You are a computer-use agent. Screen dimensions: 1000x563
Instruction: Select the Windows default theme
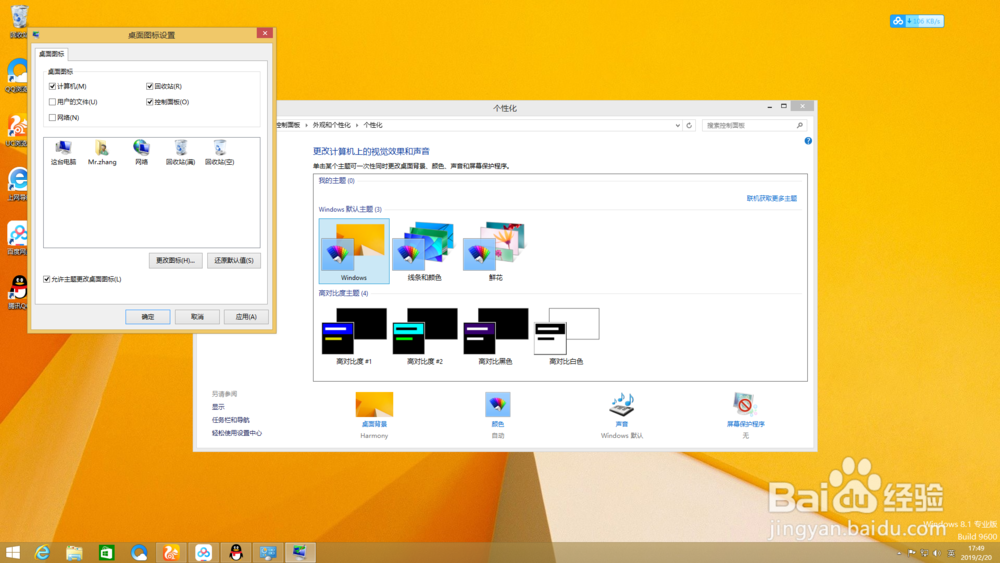[354, 251]
